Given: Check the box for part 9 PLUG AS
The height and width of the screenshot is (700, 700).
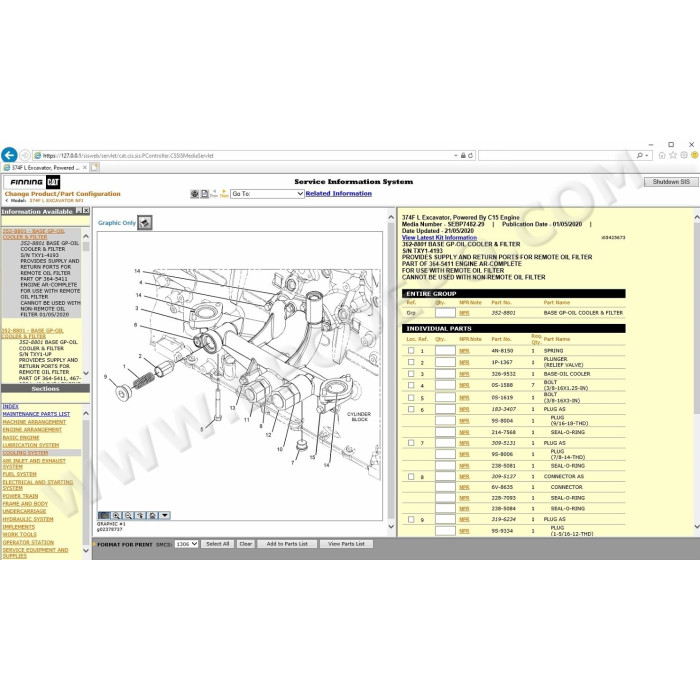Looking at the screenshot, I should 411,519.
